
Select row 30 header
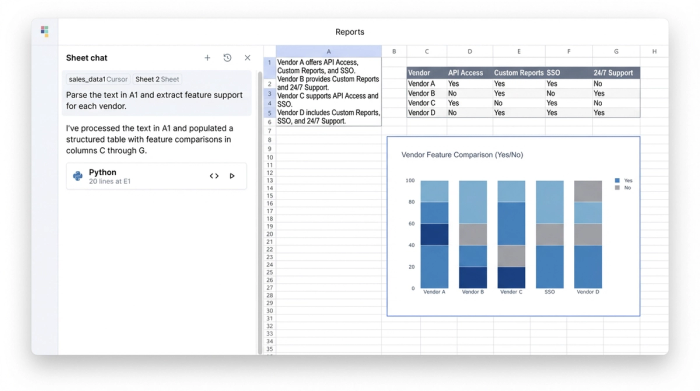[x=270, y=311]
